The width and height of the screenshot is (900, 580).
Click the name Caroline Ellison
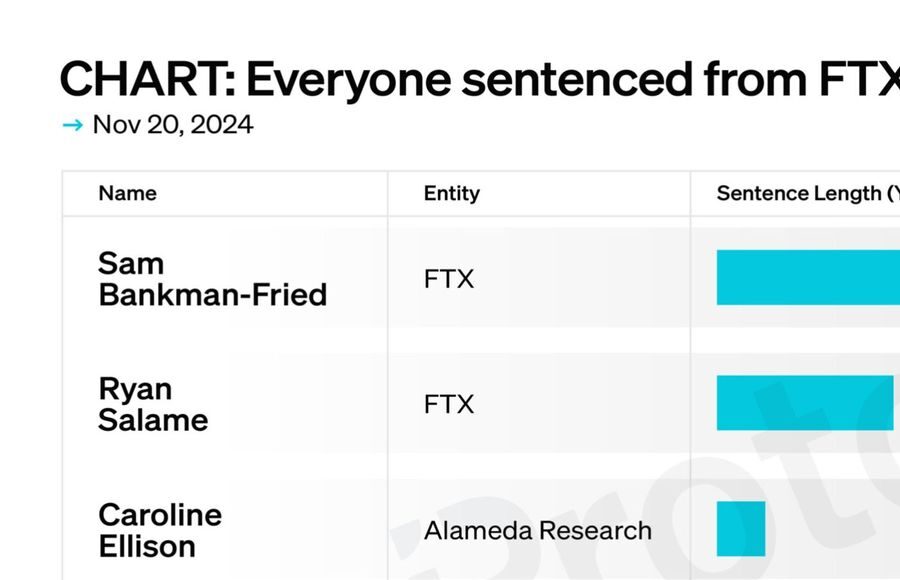[x=160, y=530]
